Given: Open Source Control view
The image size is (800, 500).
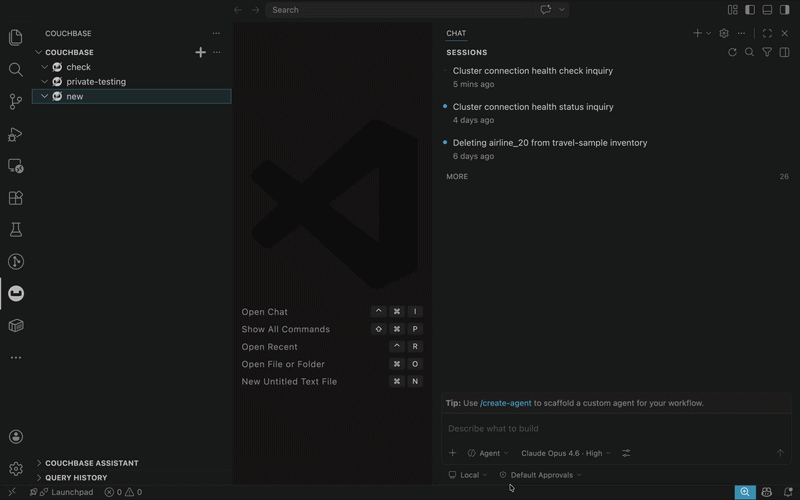Looking at the screenshot, I should (16, 102).
